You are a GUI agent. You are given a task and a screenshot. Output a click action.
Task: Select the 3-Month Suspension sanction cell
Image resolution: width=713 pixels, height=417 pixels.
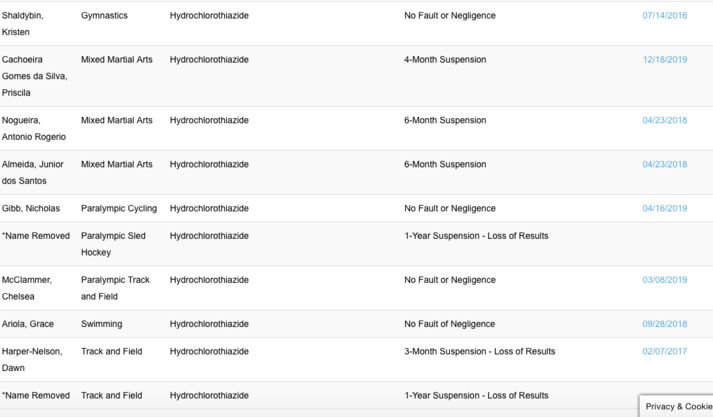[x=479, y=352]
